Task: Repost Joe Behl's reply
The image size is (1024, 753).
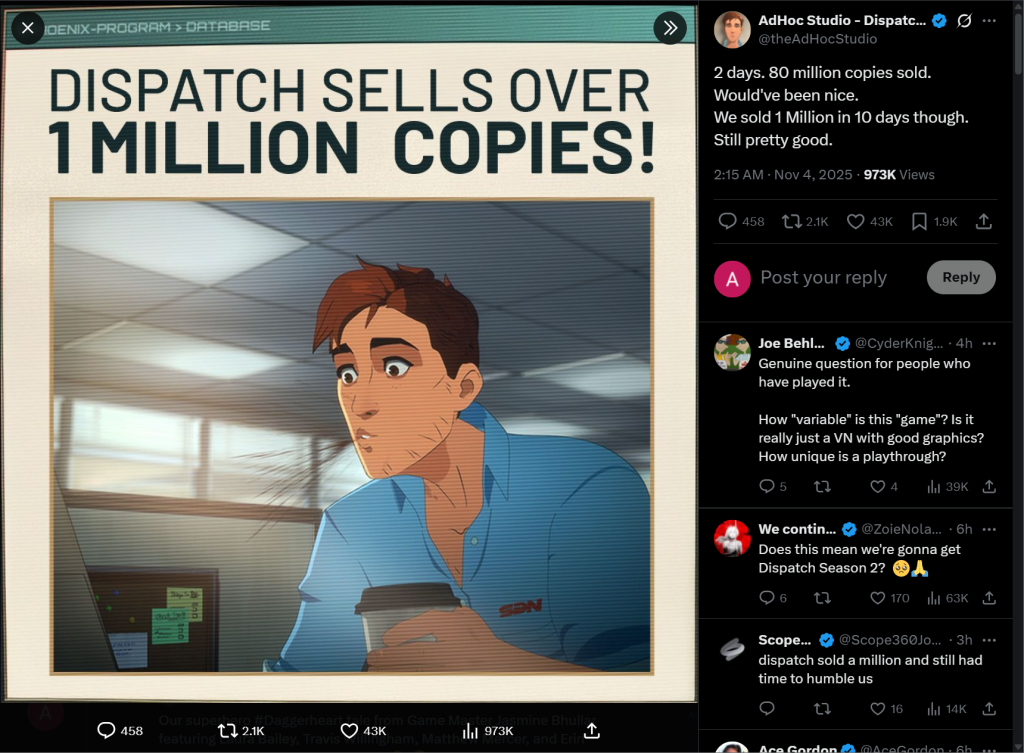Action: click(822, 487)
